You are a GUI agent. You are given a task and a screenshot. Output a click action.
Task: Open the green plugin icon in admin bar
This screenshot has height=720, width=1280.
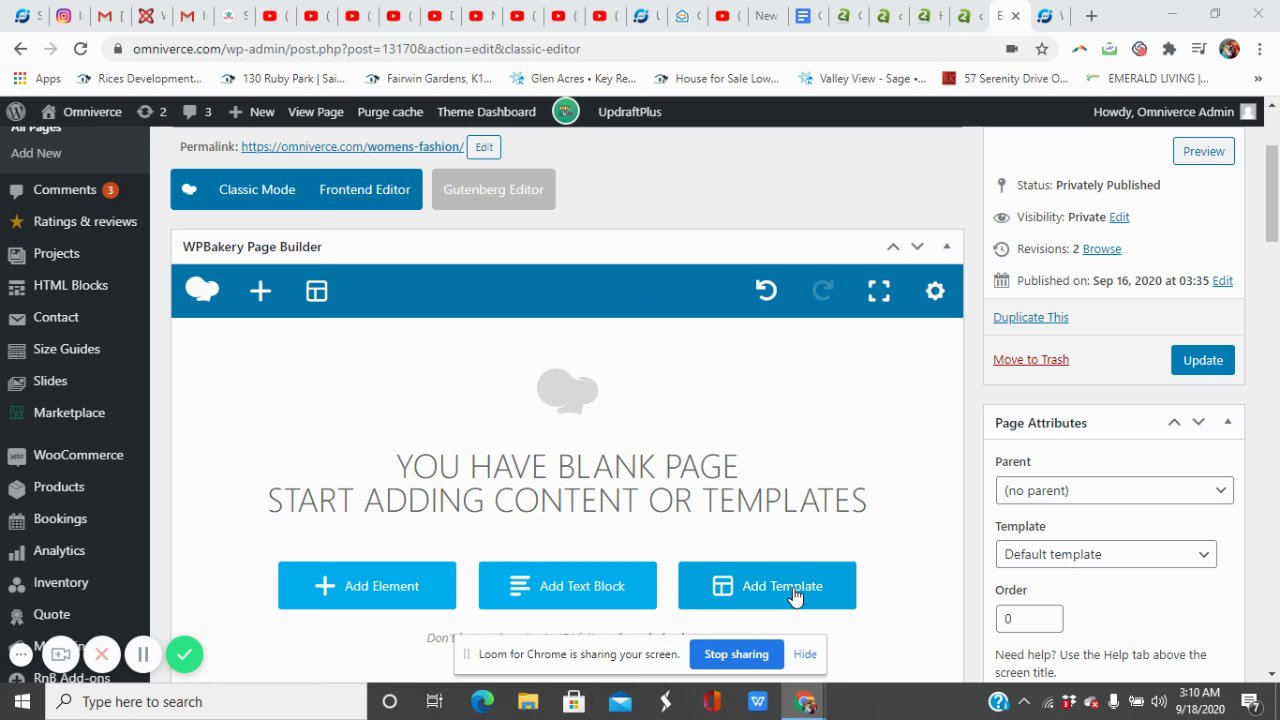click(x=566, y=112)
